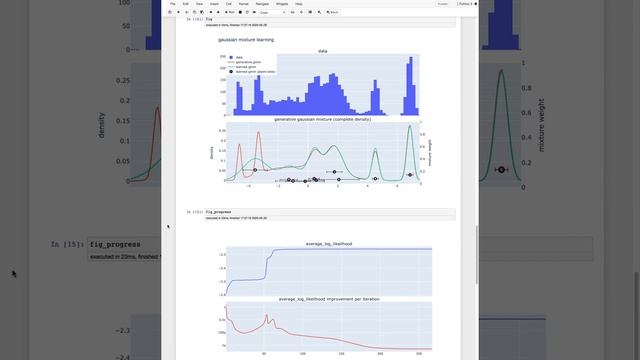This screenshot has width=640, height=360.
Task: Click the front notebook's vertical scrollbar
Action: tap(477, 255)
